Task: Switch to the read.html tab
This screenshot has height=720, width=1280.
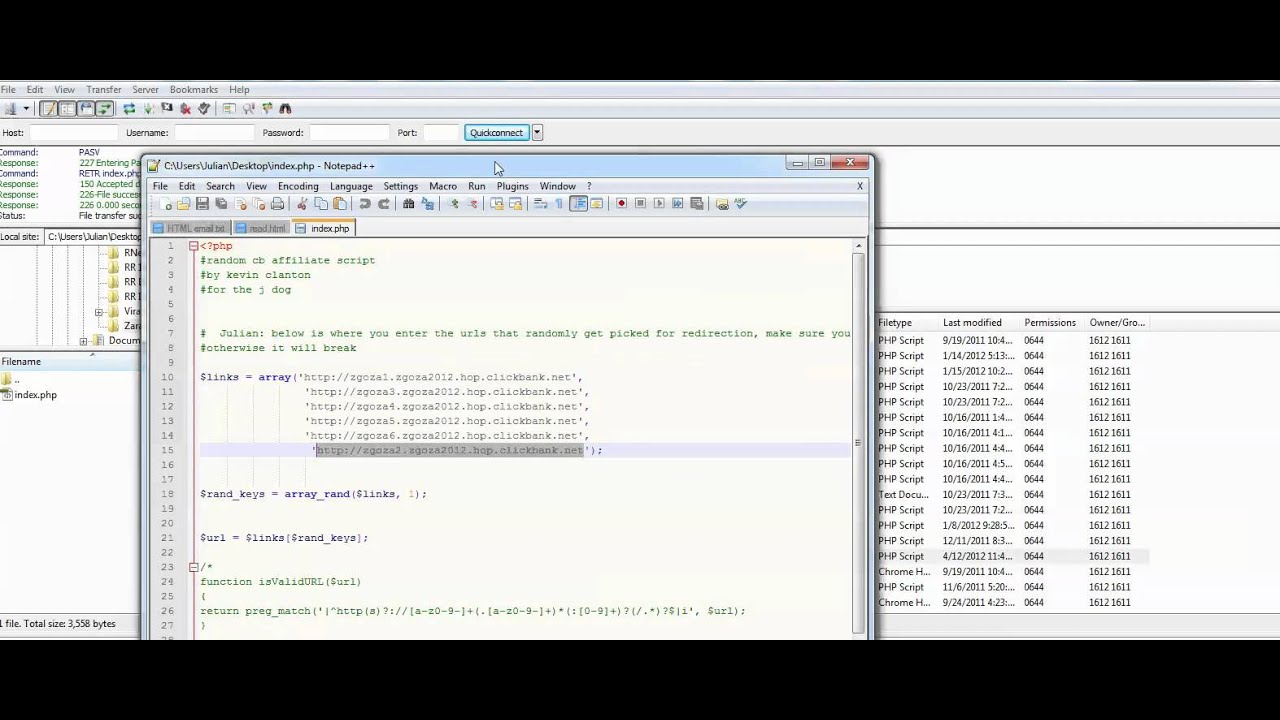Action: click(x=261, y=228)
